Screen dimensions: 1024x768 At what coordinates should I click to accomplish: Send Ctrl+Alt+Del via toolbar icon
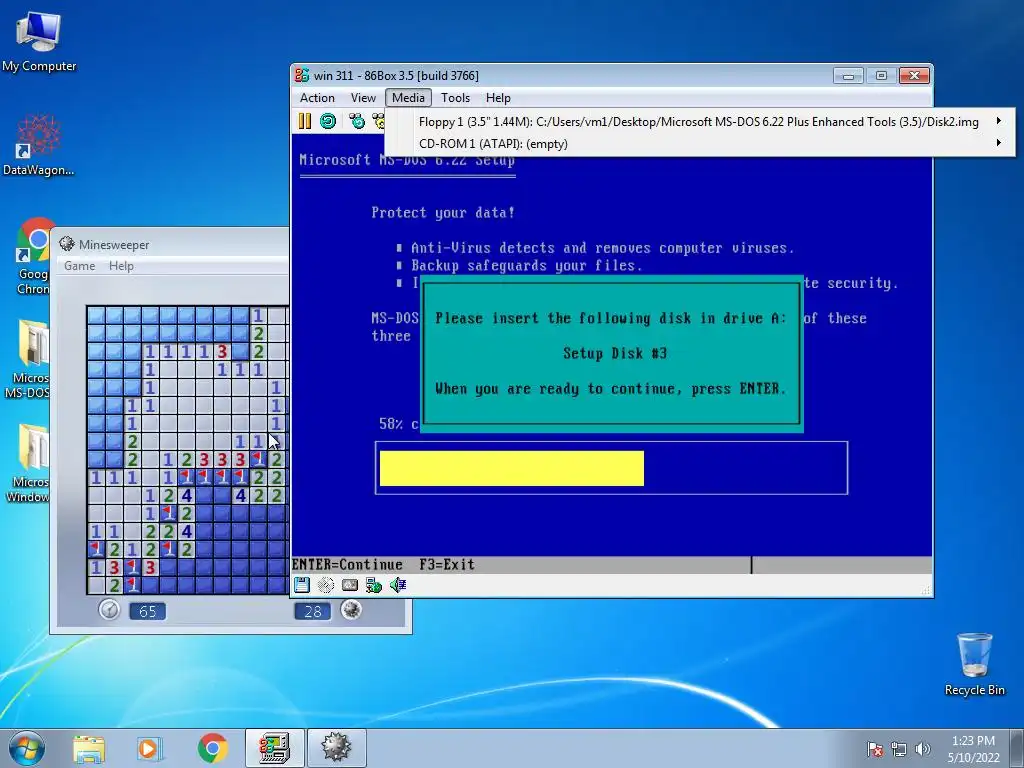(x=357, y=121)
